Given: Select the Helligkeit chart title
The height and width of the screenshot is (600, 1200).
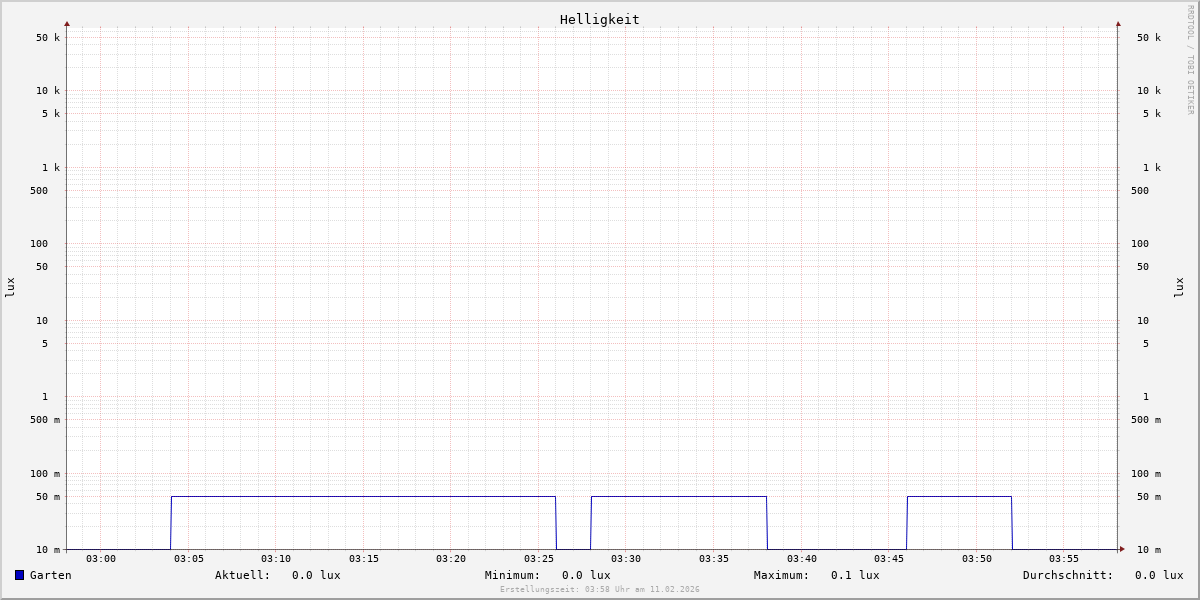Looking at the screenshot, I should pos(599,19).
